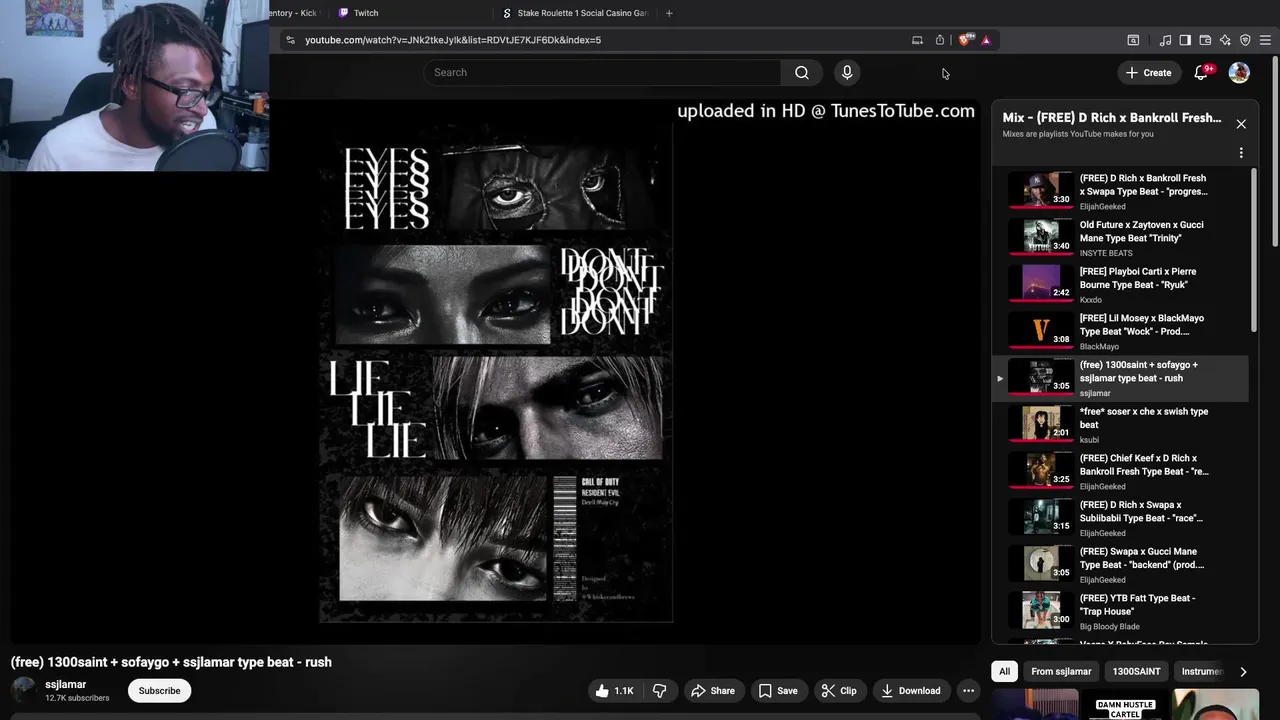The height and width of the screenshot is (720, 1280).
Task: Play D Rich x Swapa 'race' beat
Action: click(1120, 518)
